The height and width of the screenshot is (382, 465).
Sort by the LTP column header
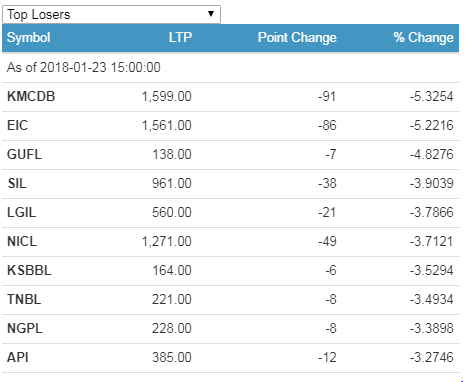coord(180,37)
